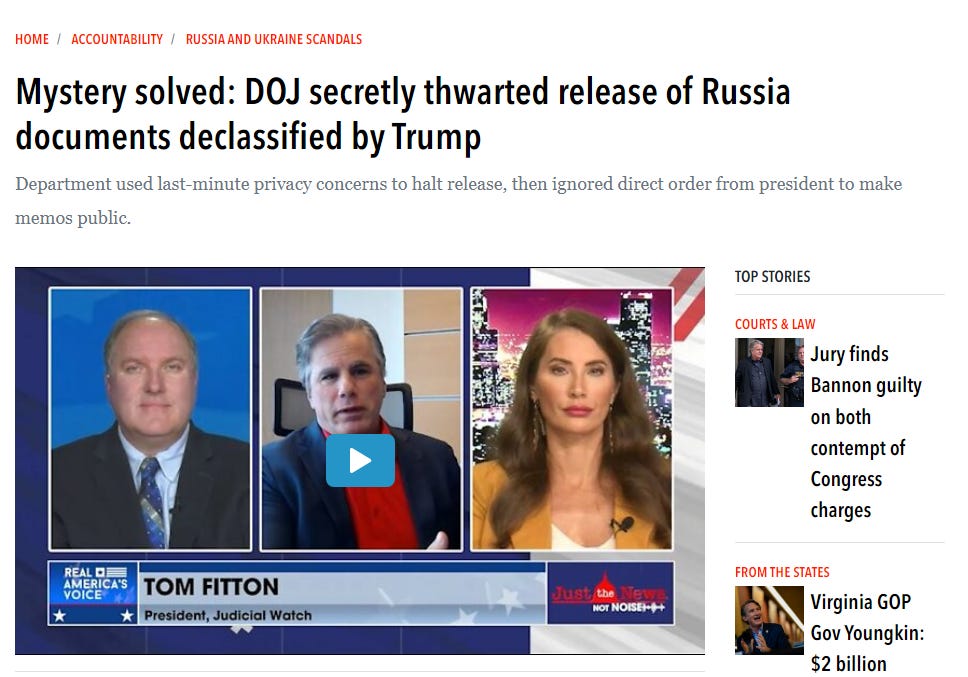Screen dimensions: 968x677
Task: Open the COURTS & LAW category
Action: click(775, 324)
